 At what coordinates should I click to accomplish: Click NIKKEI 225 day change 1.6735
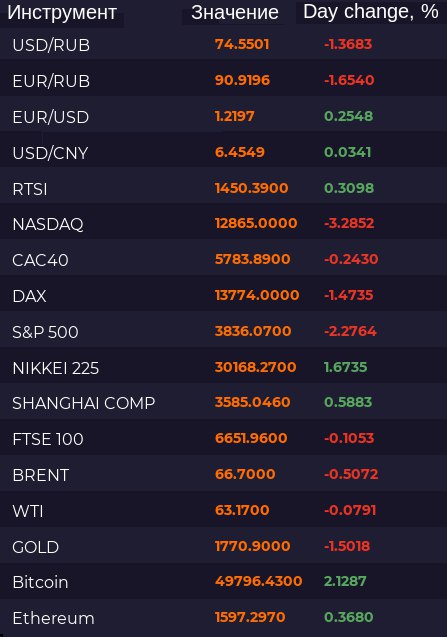coord(345,367)
